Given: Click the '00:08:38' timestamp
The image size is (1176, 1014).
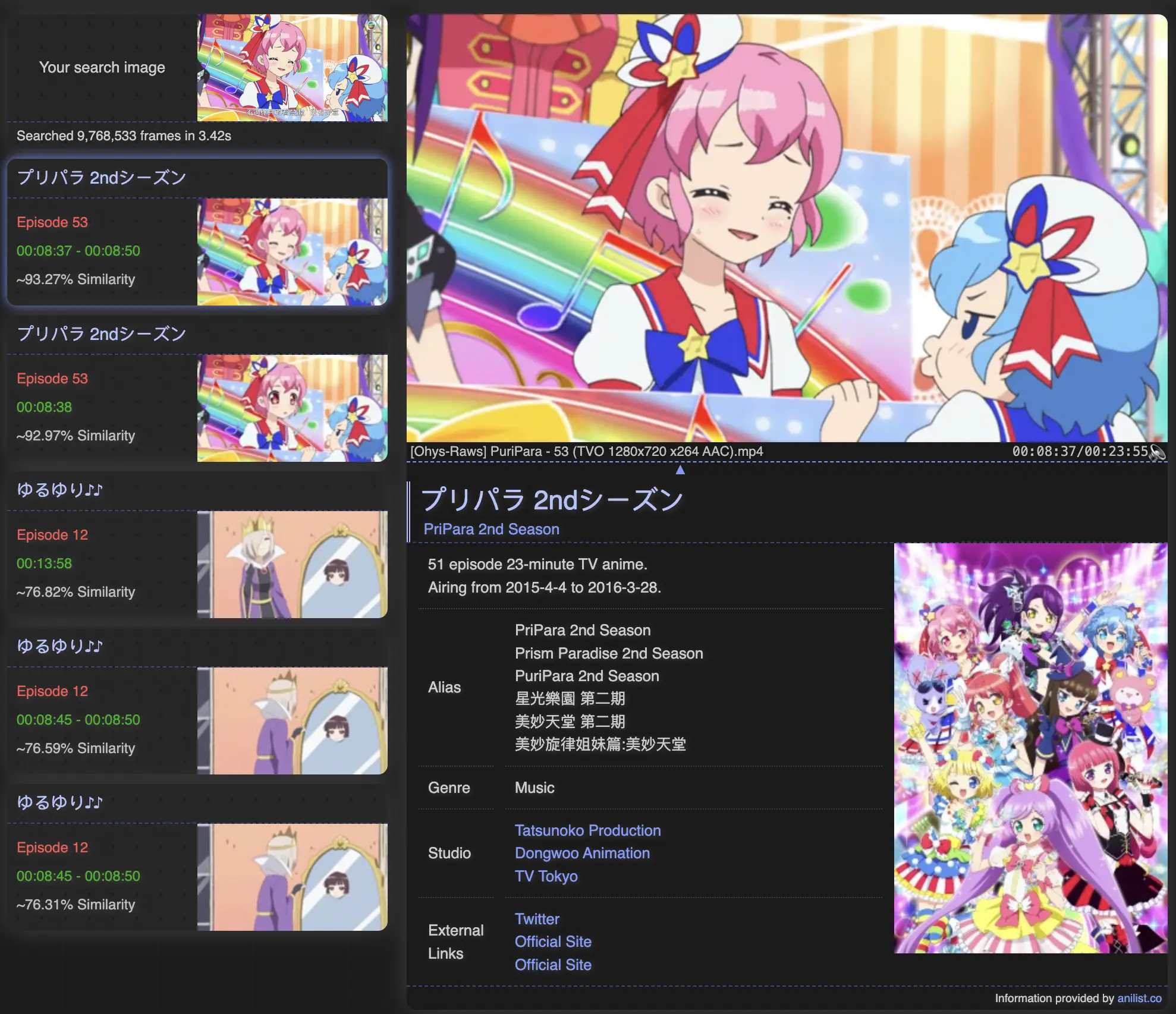Looking at the screenshot, I should point(44,407).
